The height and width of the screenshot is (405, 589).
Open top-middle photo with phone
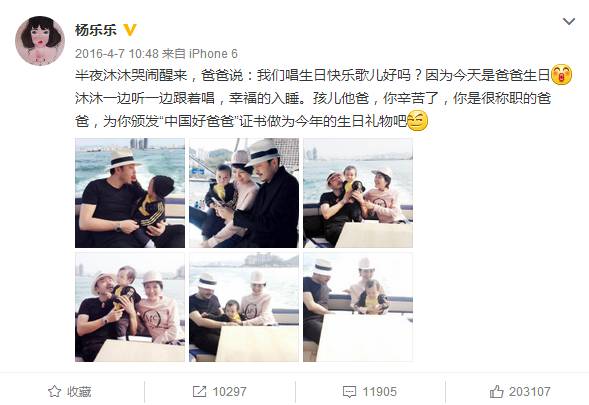(244, 193)
